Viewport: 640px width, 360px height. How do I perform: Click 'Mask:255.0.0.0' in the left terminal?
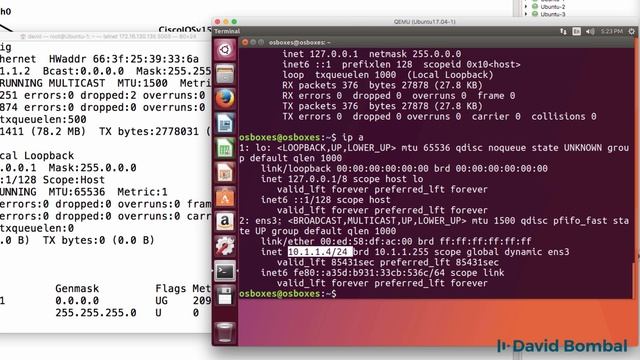92,168
